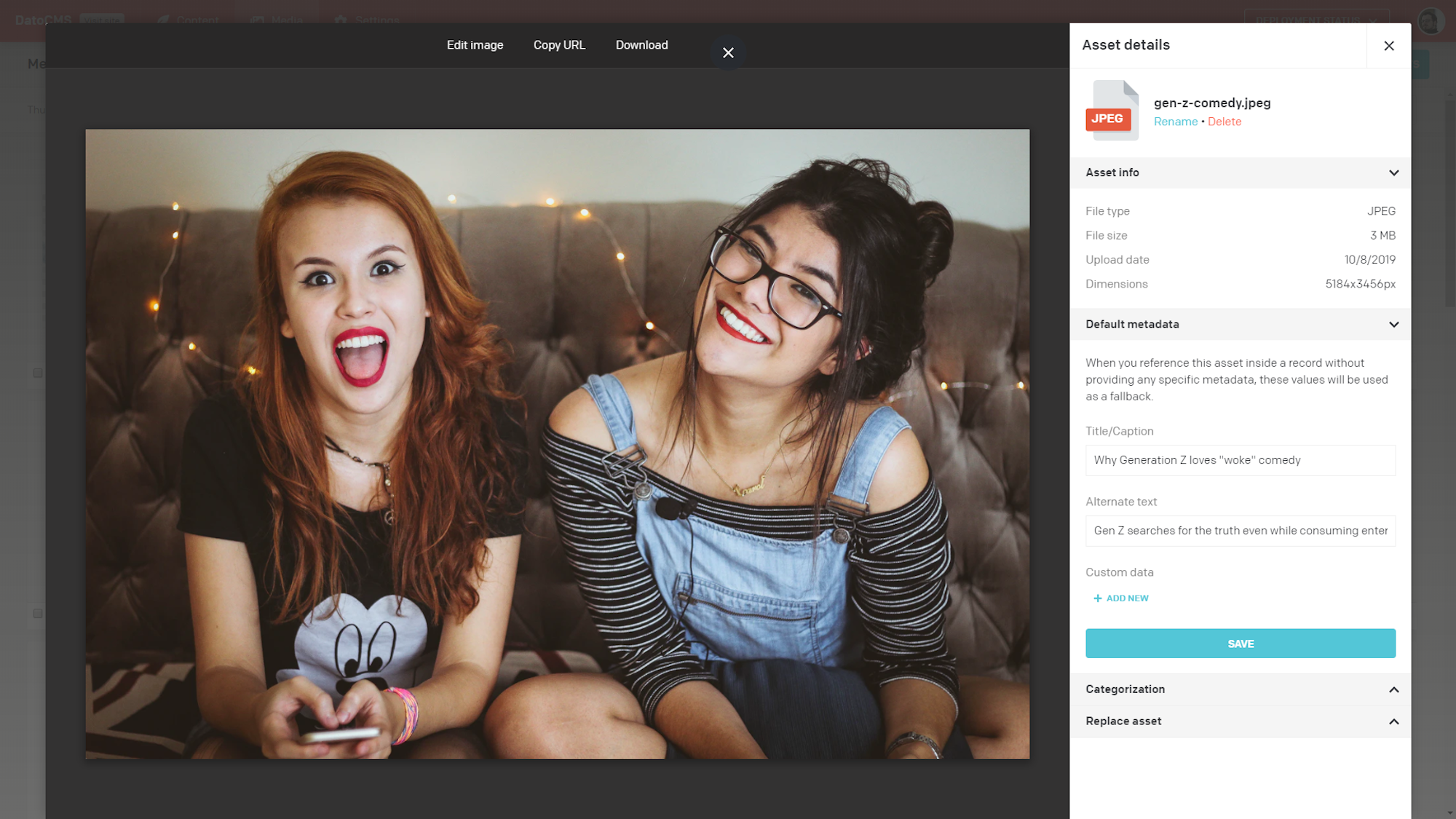Rename the gen-z-comedy.jpeg file

point(1176,122)
